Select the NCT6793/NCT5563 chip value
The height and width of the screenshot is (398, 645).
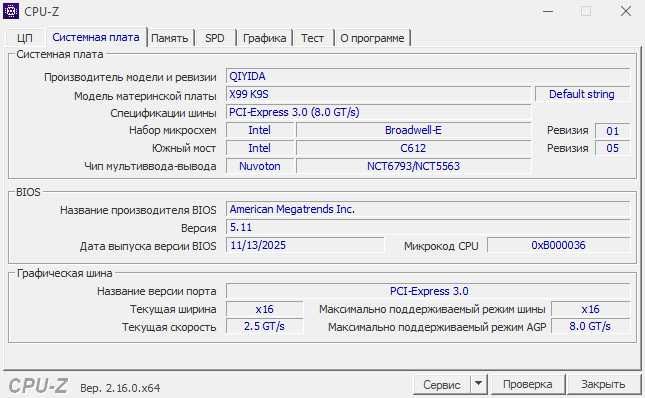pos(413,167)
